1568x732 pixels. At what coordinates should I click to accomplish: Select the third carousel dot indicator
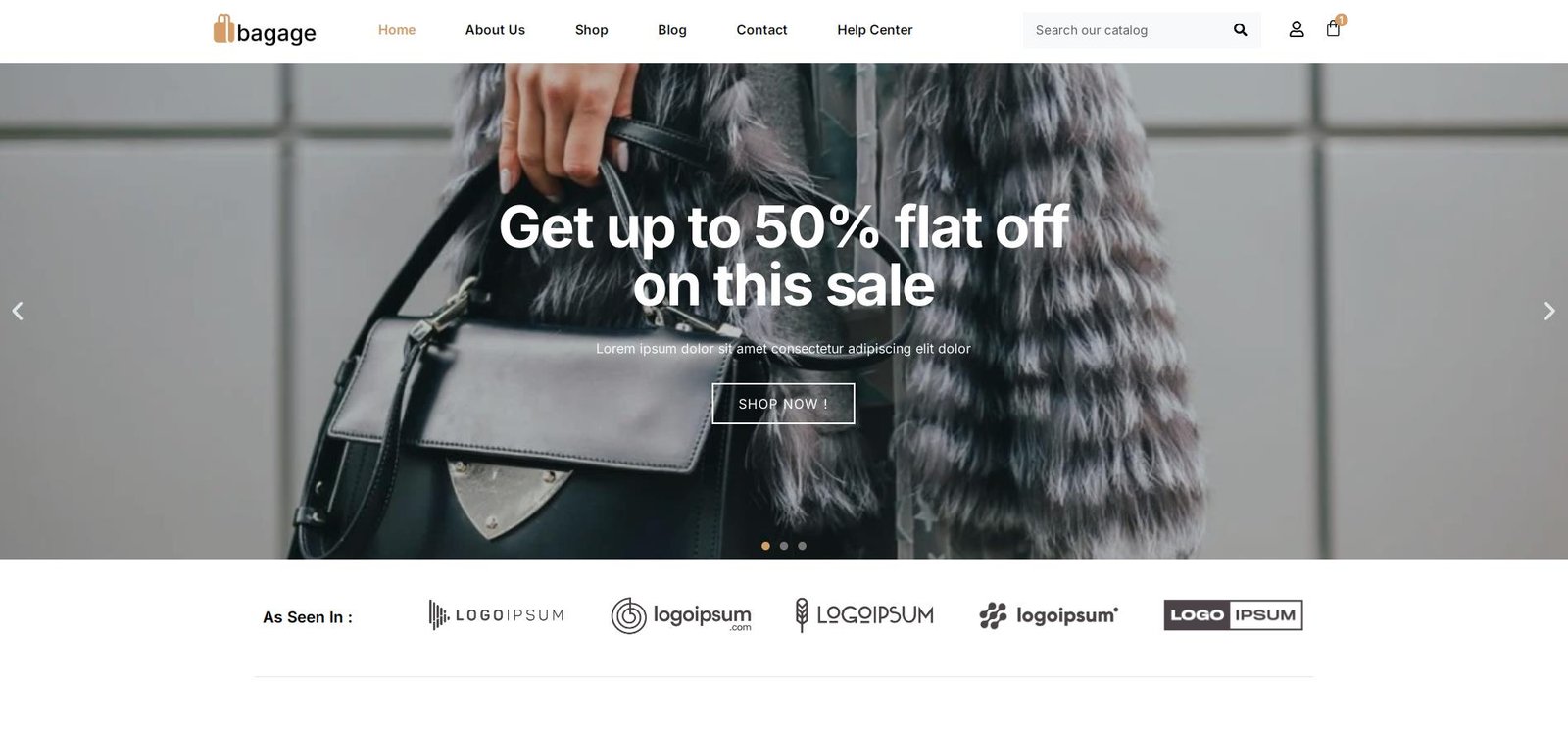click(803, 546)
